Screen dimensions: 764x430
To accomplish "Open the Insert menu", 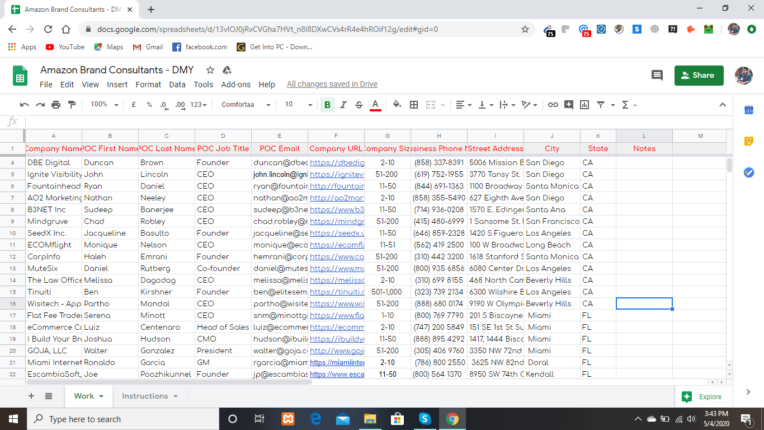I will click(117, 84).
